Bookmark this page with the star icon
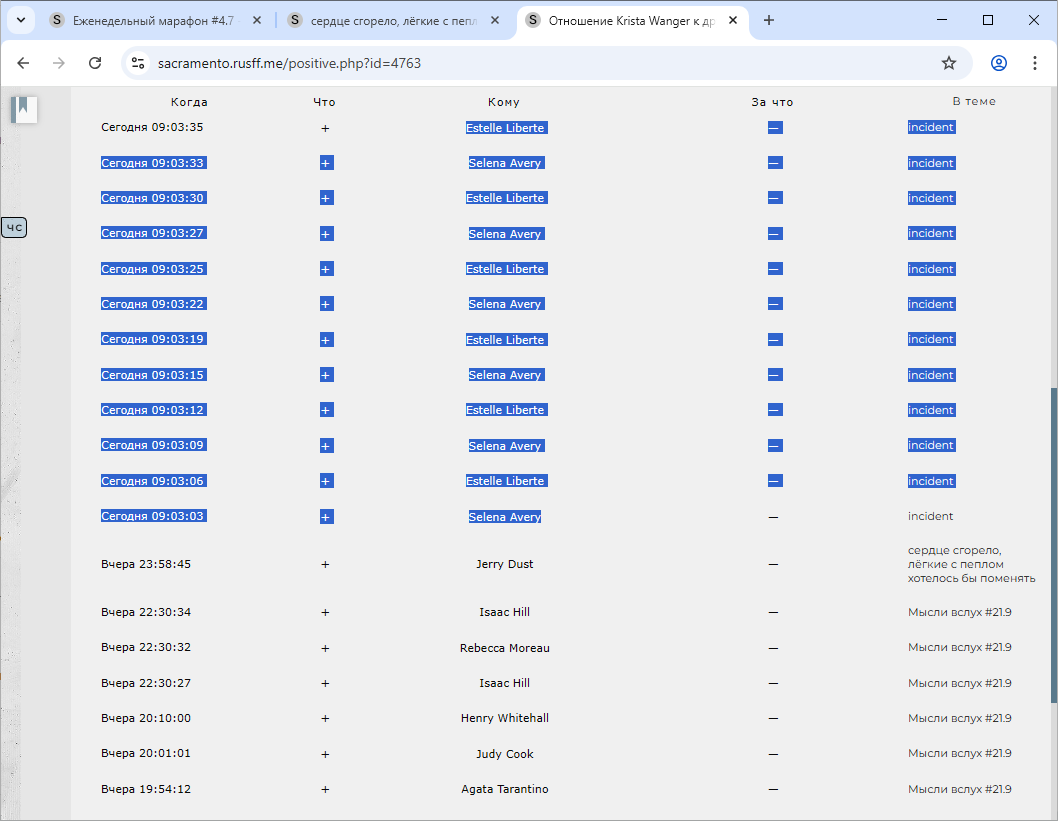Viewport: 1058px width, 821px height. coord(948,63)
